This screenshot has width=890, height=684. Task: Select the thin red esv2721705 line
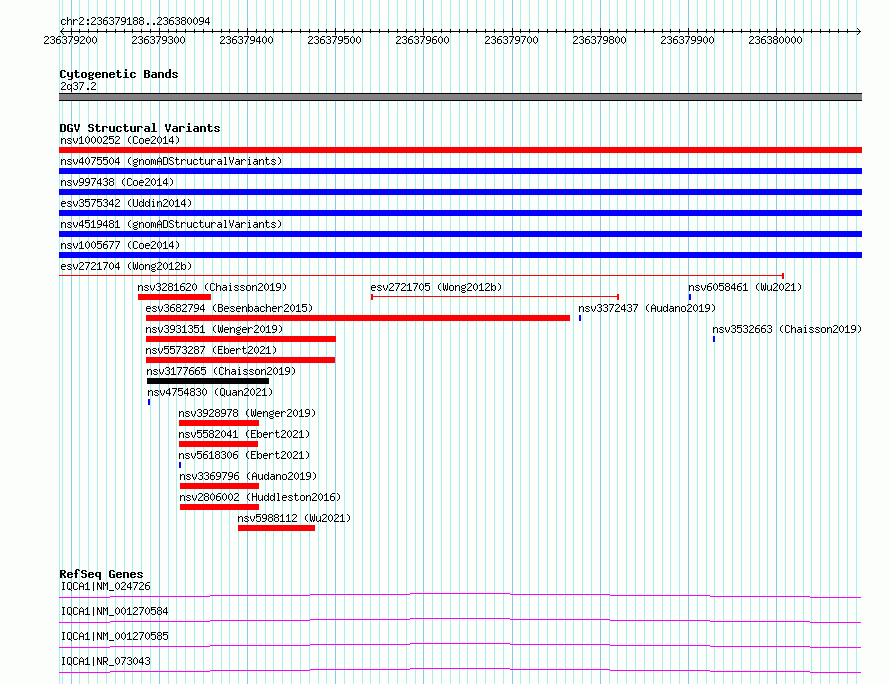495,297
